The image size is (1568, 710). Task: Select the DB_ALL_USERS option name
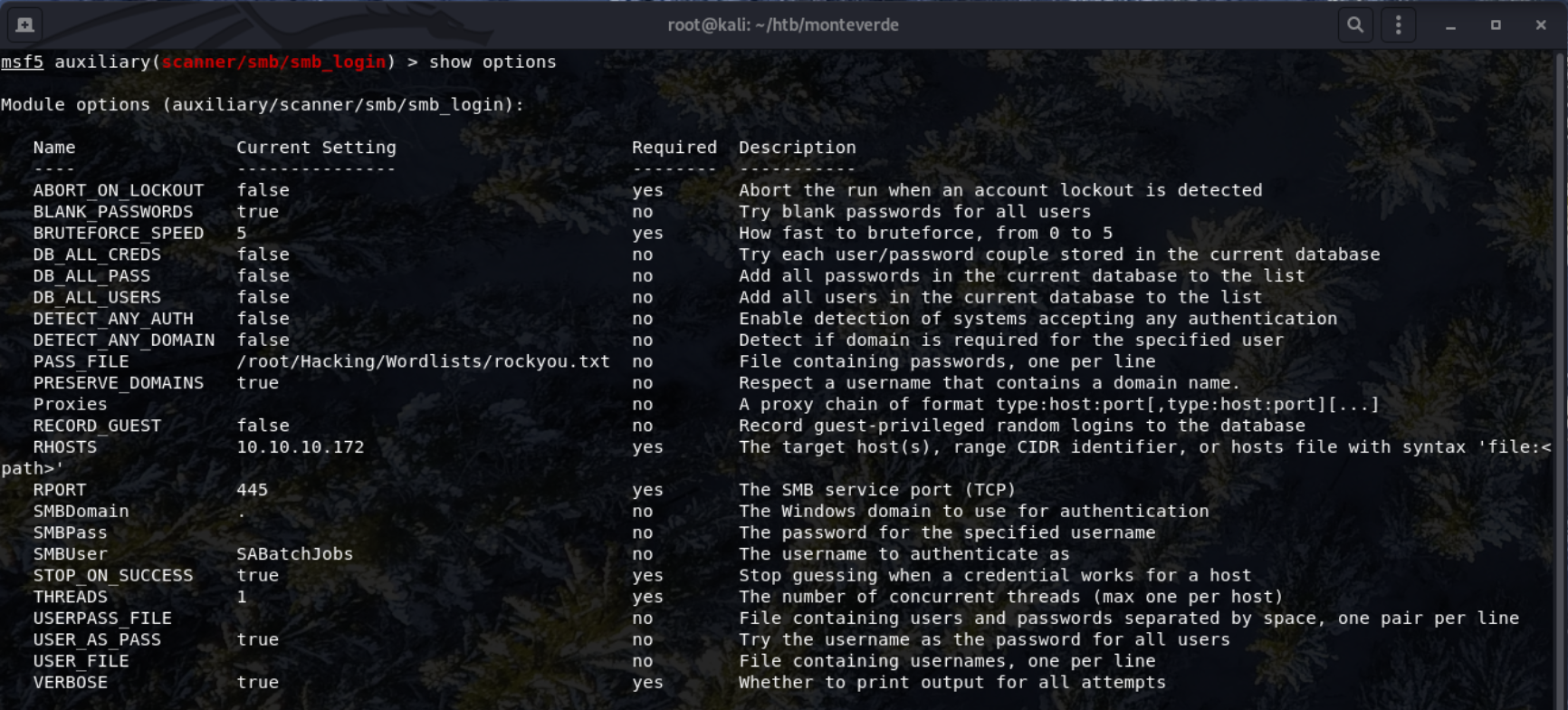tap(97, 297)
